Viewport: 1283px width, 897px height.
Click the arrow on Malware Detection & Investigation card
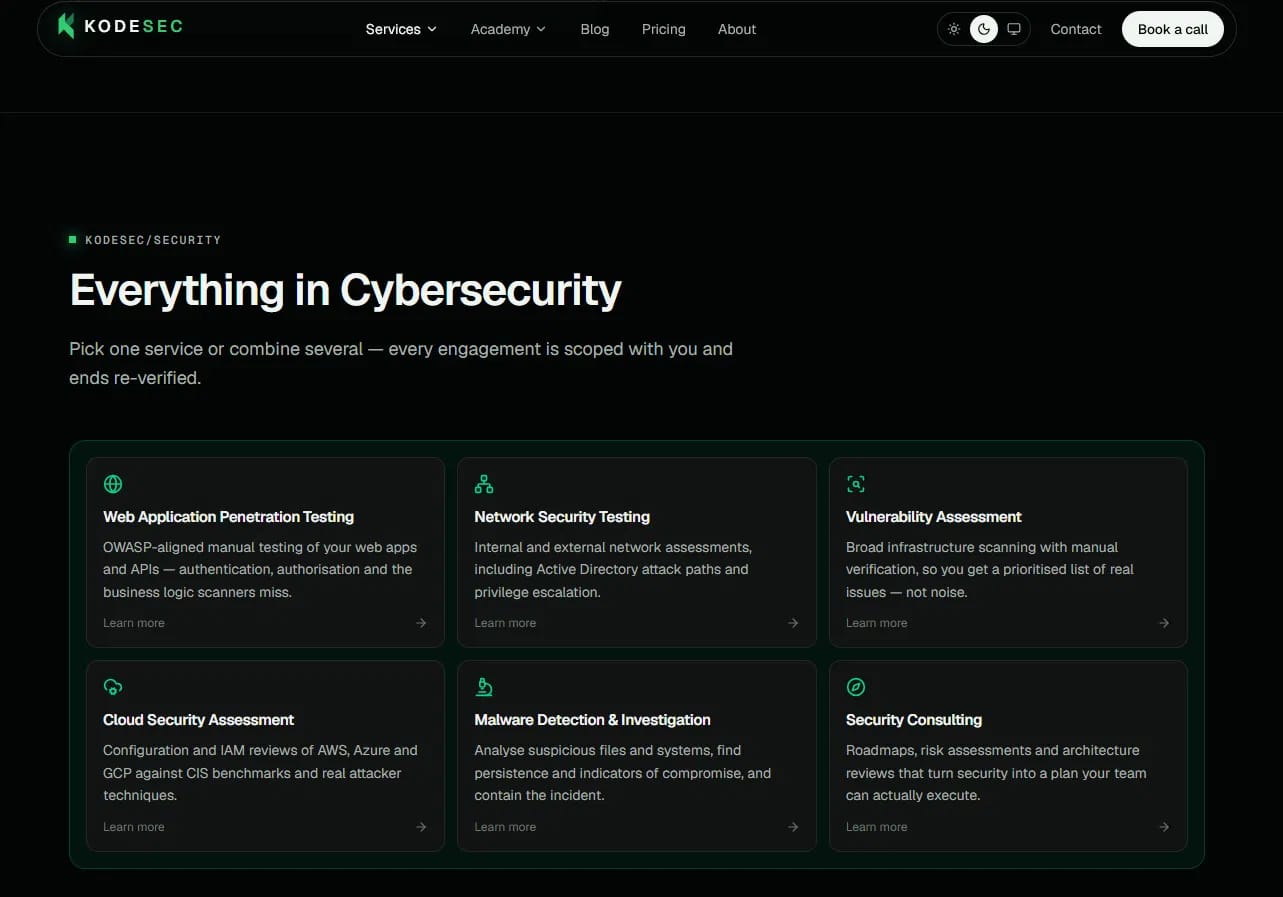click(793, 827)
